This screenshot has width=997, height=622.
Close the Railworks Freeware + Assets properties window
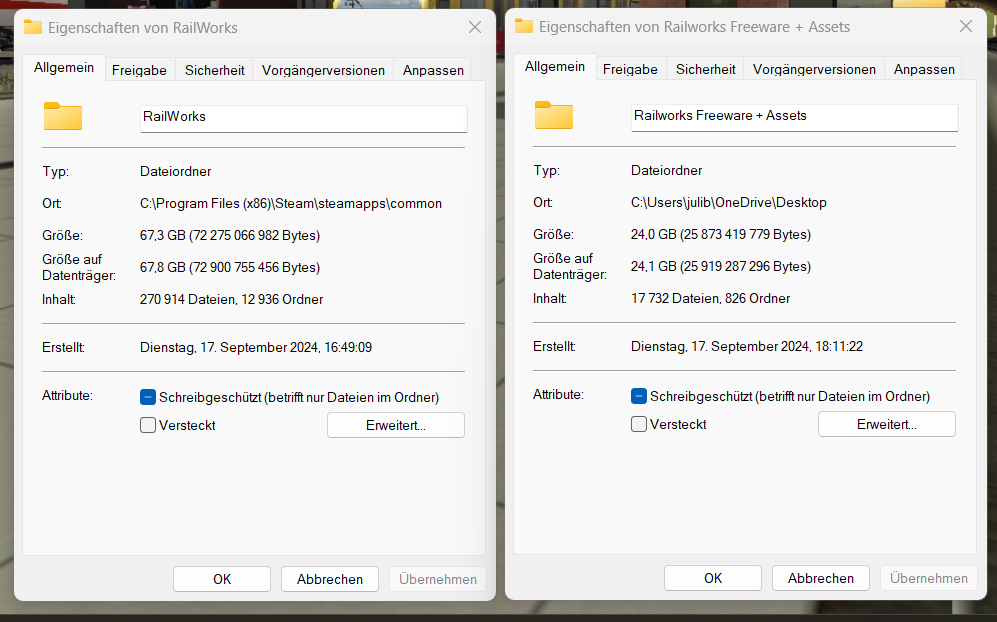coord(966,26)
